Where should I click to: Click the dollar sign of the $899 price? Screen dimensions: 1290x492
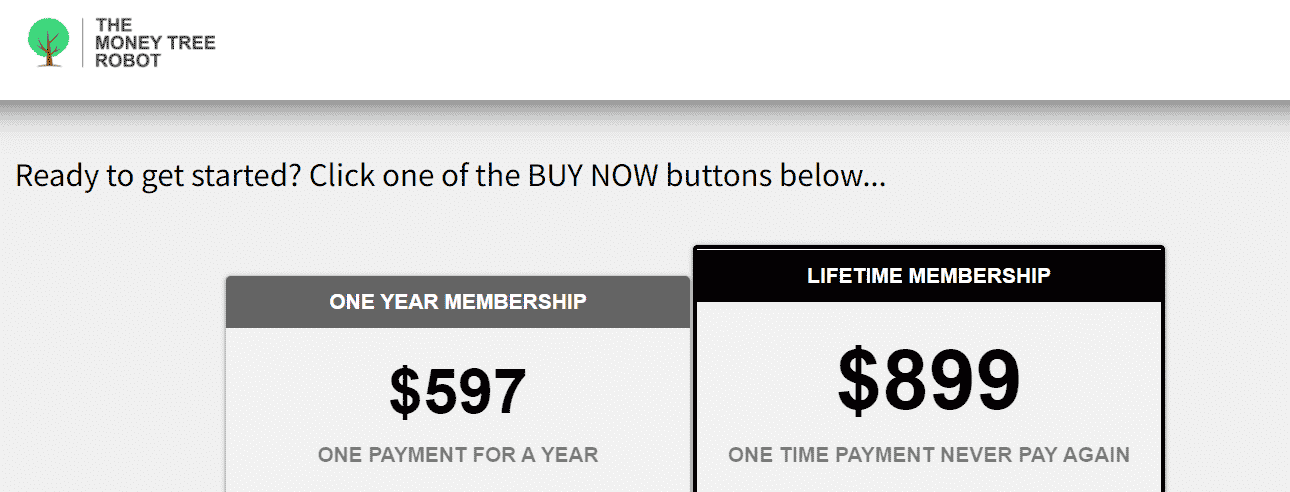(860, 379)
